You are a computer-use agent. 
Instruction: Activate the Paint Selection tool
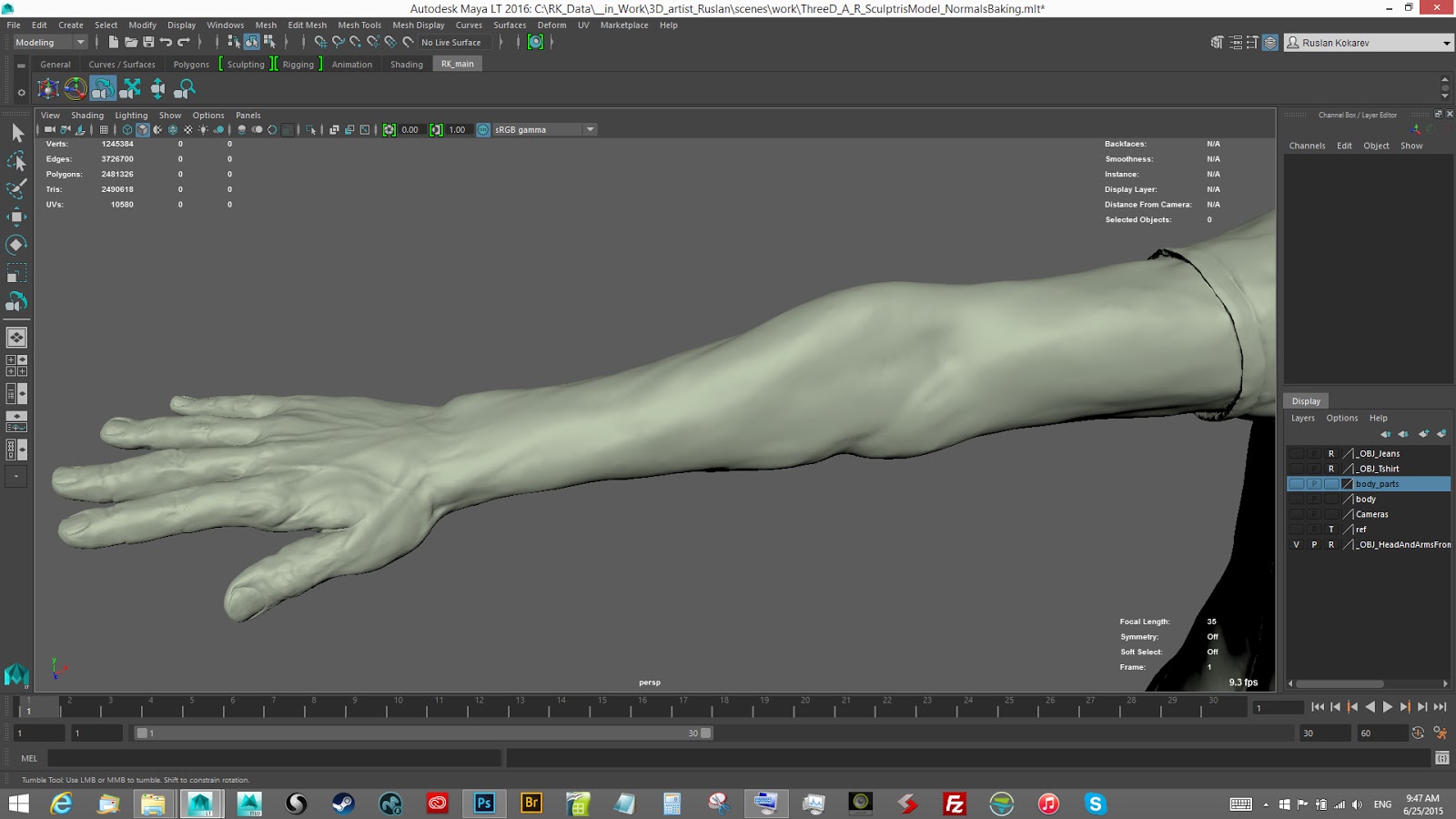pyautogui.click(x=16, y=189)
